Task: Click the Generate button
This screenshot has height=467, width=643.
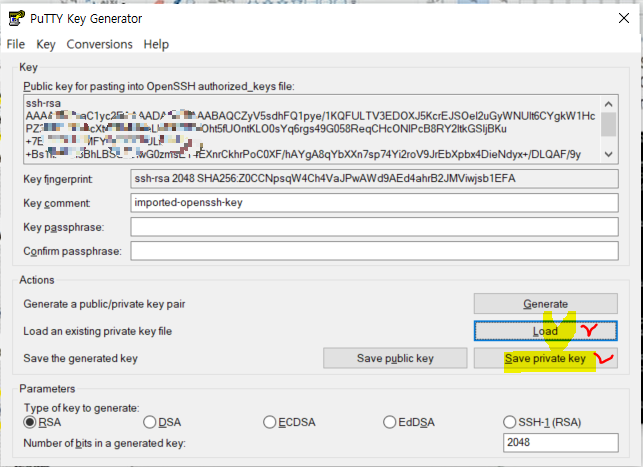Action: pyautogui.click(x=545, y=303)
